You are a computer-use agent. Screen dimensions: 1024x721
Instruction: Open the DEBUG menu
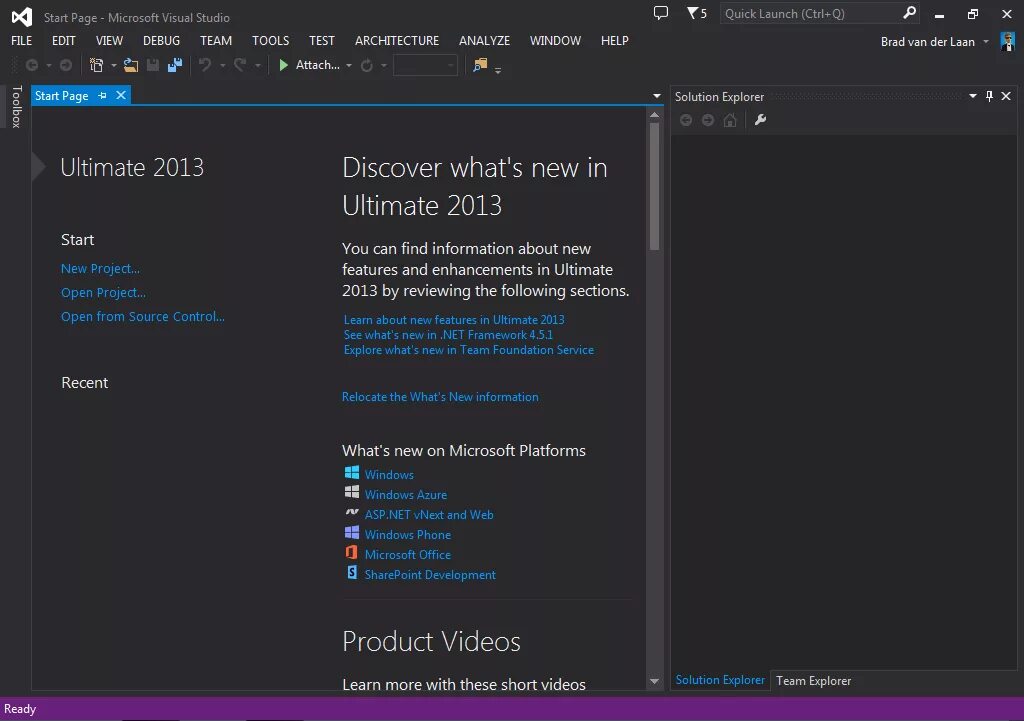pos(161,40)
